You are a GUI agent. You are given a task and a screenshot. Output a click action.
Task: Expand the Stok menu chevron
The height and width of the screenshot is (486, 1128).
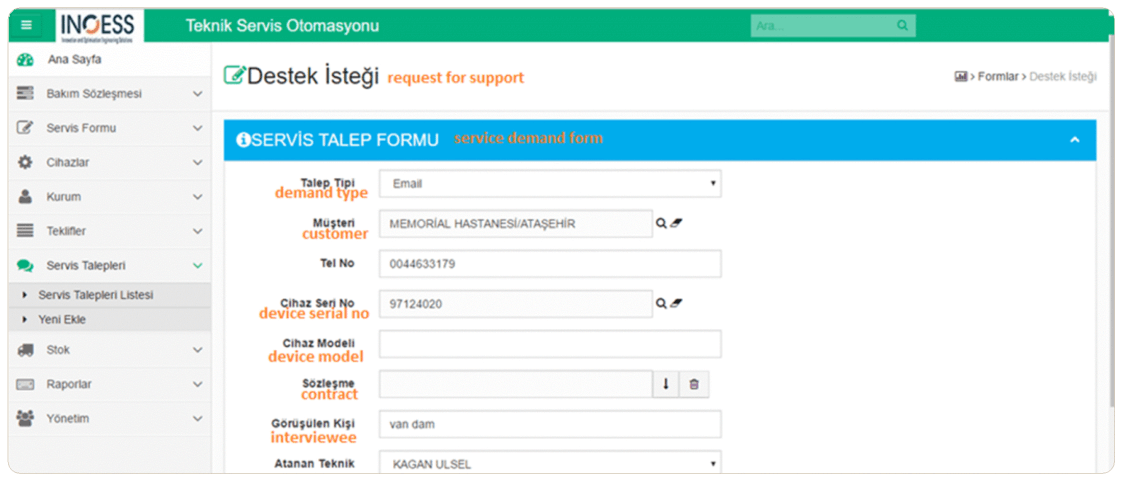198,351
